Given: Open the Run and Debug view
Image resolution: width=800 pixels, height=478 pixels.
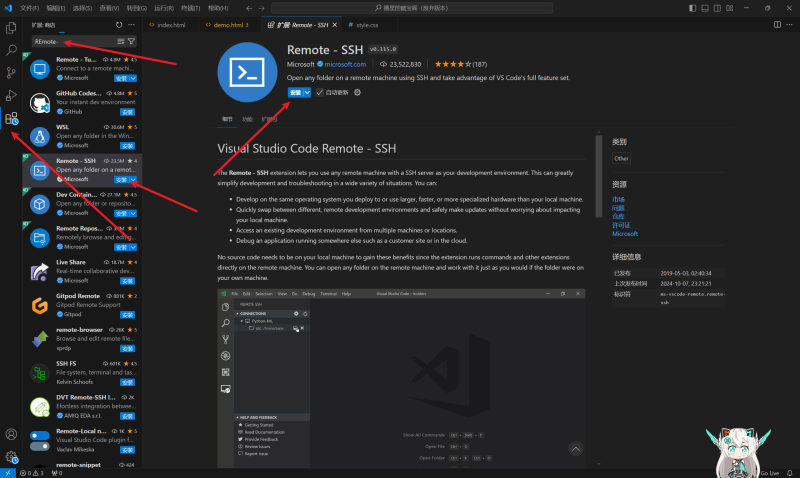Looking at the screenshot, I should [12, 96].
